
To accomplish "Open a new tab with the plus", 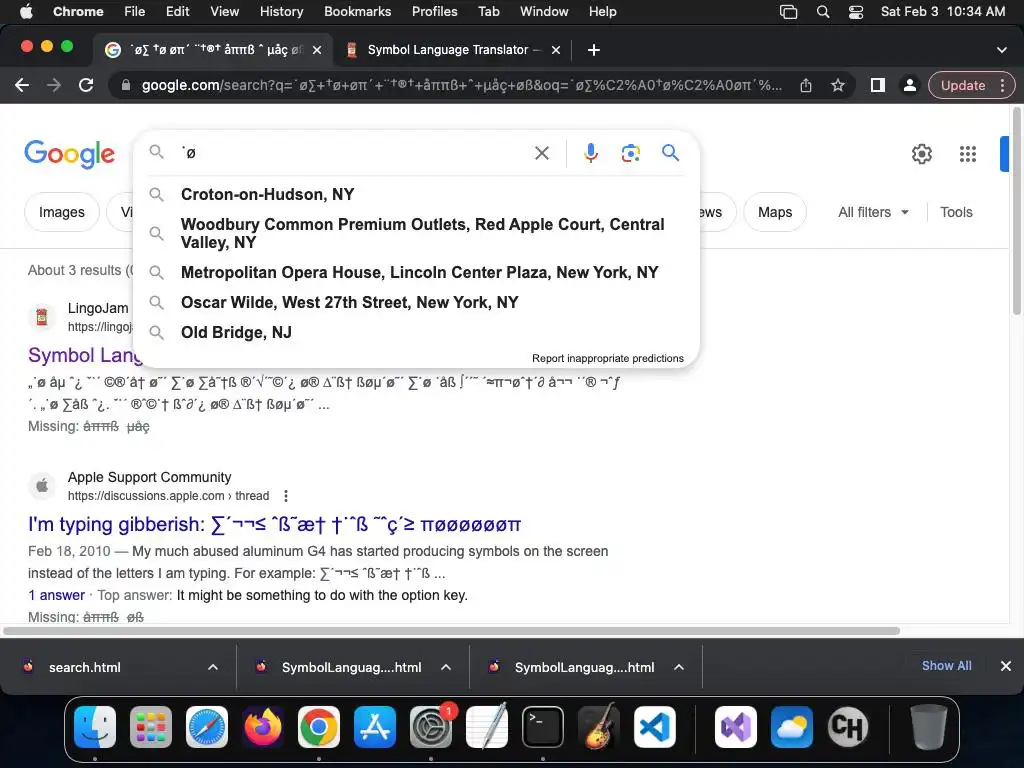I will coord(594,50).
